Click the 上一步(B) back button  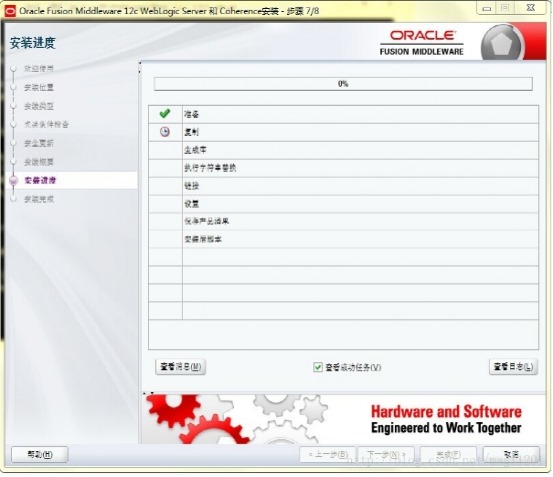tap(328, 454)
